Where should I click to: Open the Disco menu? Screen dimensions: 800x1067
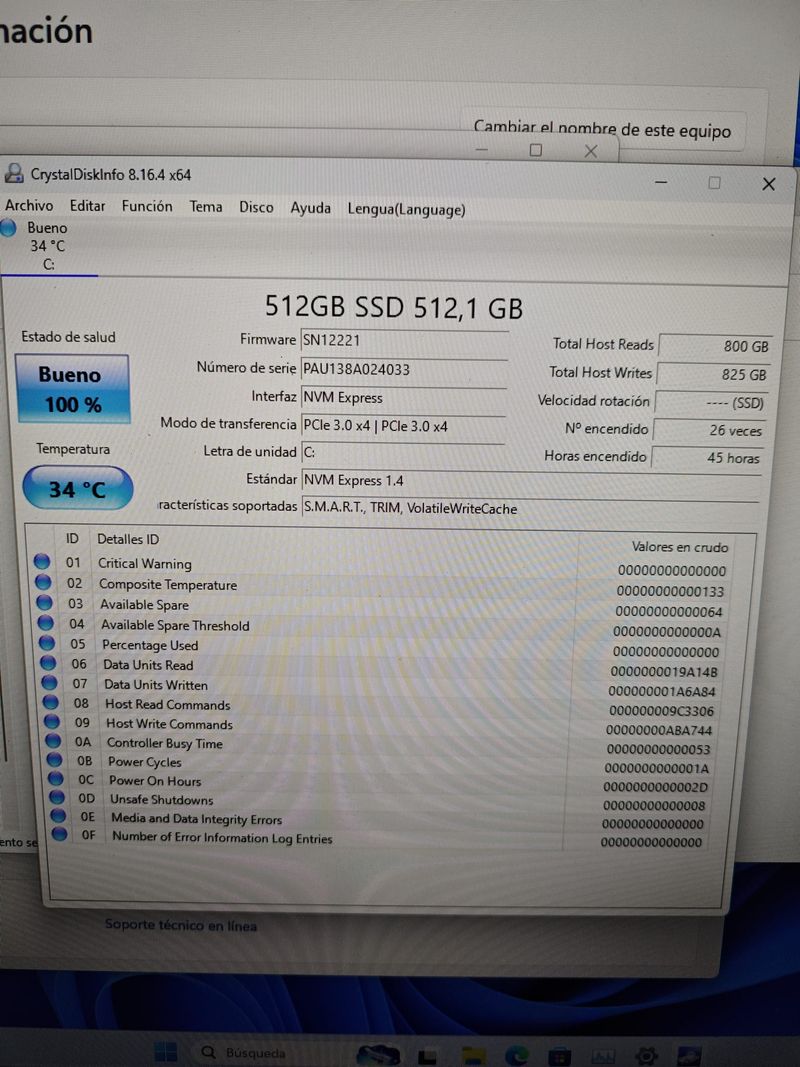(x=256, y=208)
